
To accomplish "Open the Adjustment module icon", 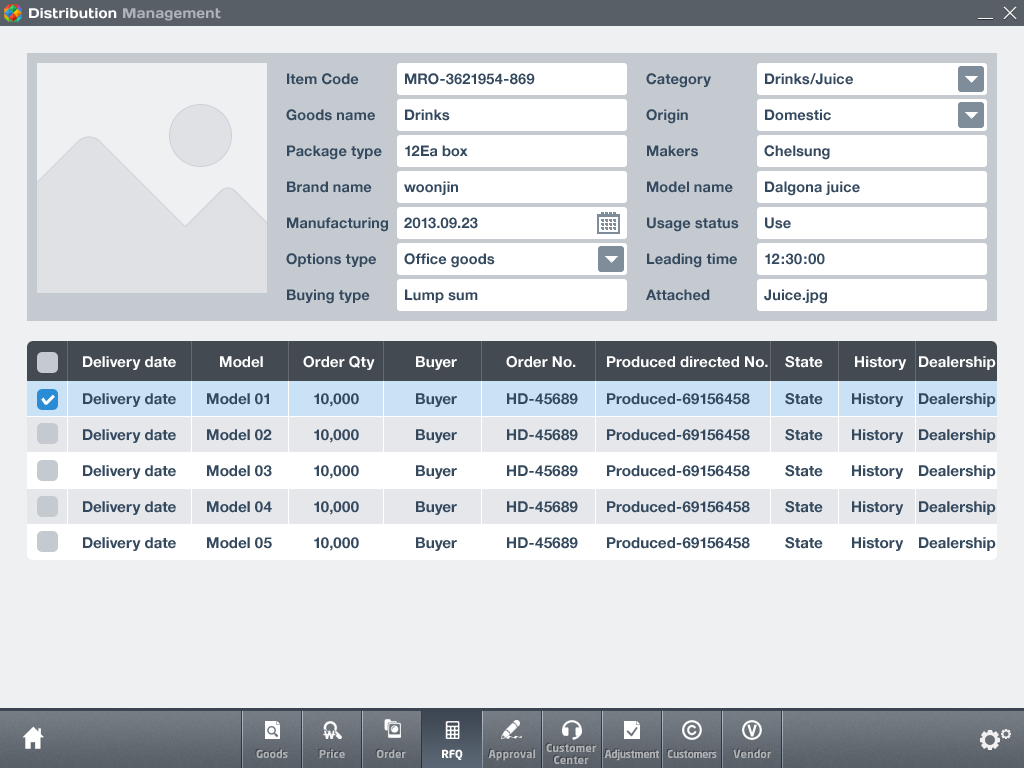I will (631, 738).
